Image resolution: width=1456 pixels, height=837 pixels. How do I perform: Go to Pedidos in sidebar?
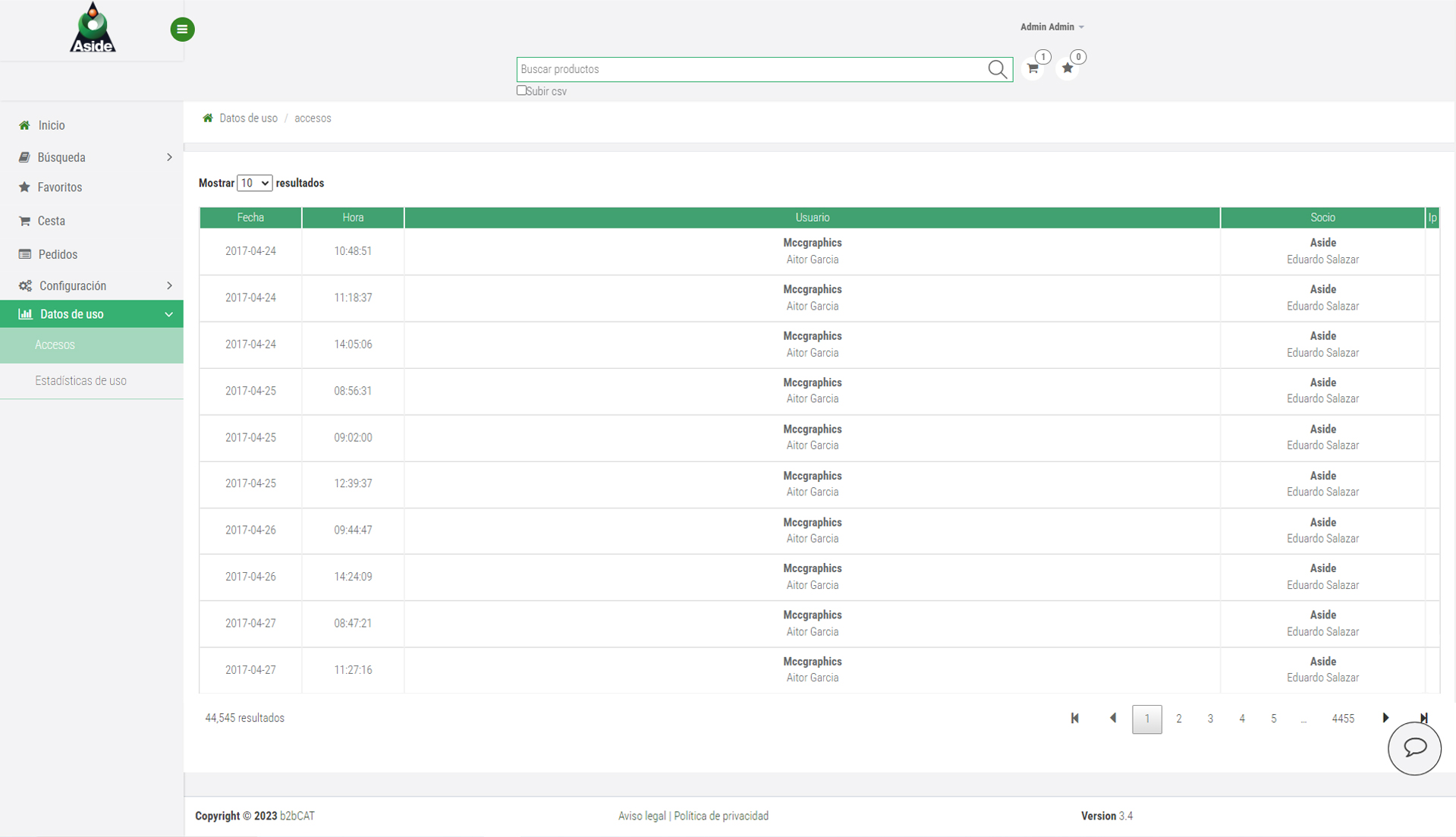[x=58, y=254]
